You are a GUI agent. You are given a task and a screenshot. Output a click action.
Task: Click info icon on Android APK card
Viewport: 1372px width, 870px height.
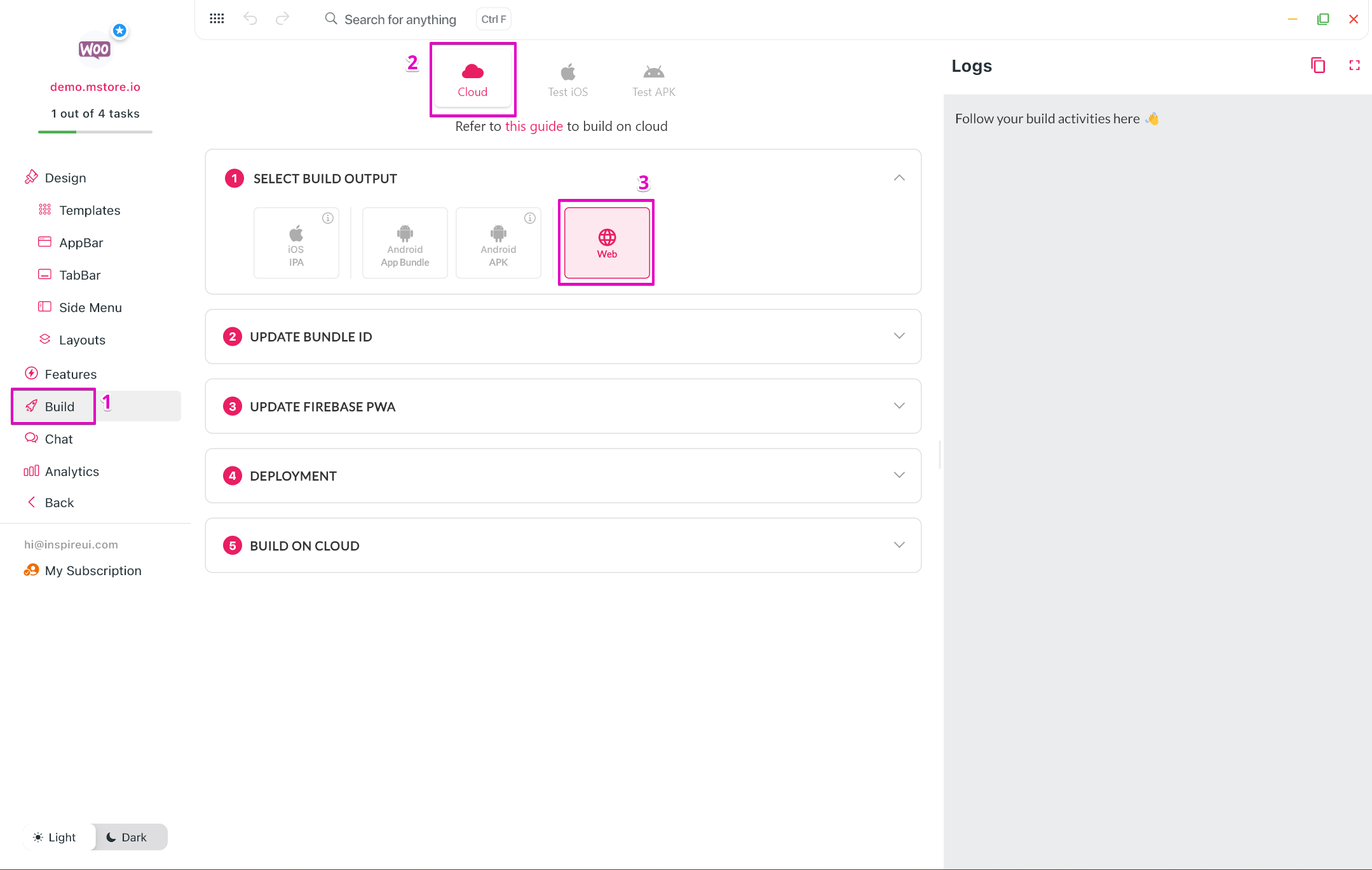point(530,218)
